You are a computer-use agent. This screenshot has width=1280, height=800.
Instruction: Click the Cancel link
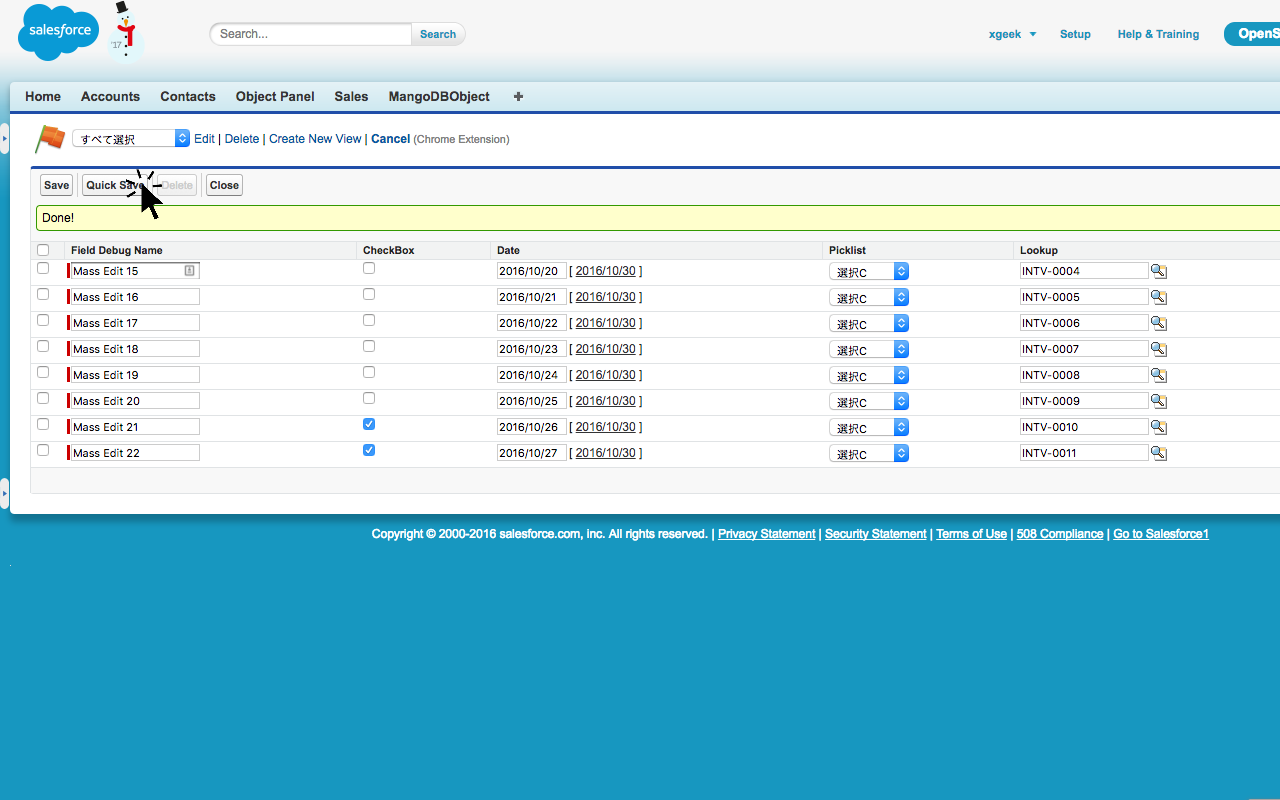point(390,139)
